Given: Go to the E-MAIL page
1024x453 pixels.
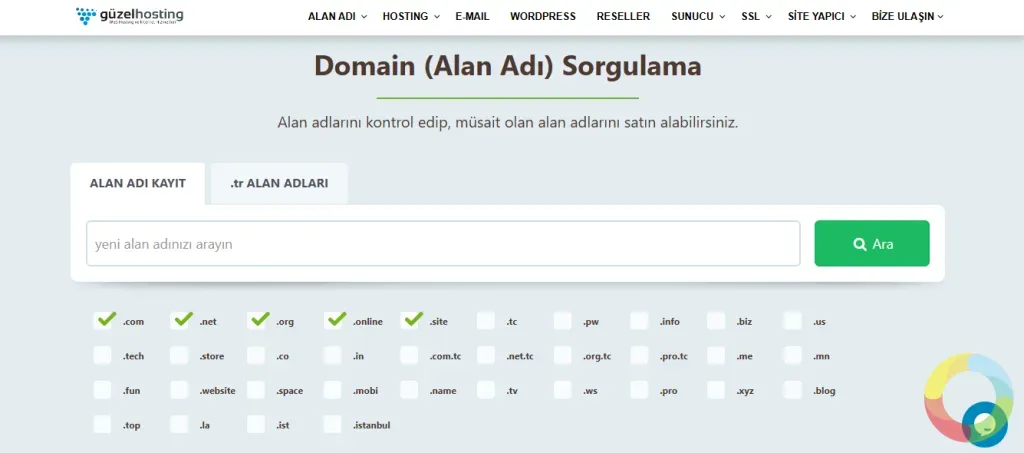Looking at the screenshot, I should coord(472,16).
